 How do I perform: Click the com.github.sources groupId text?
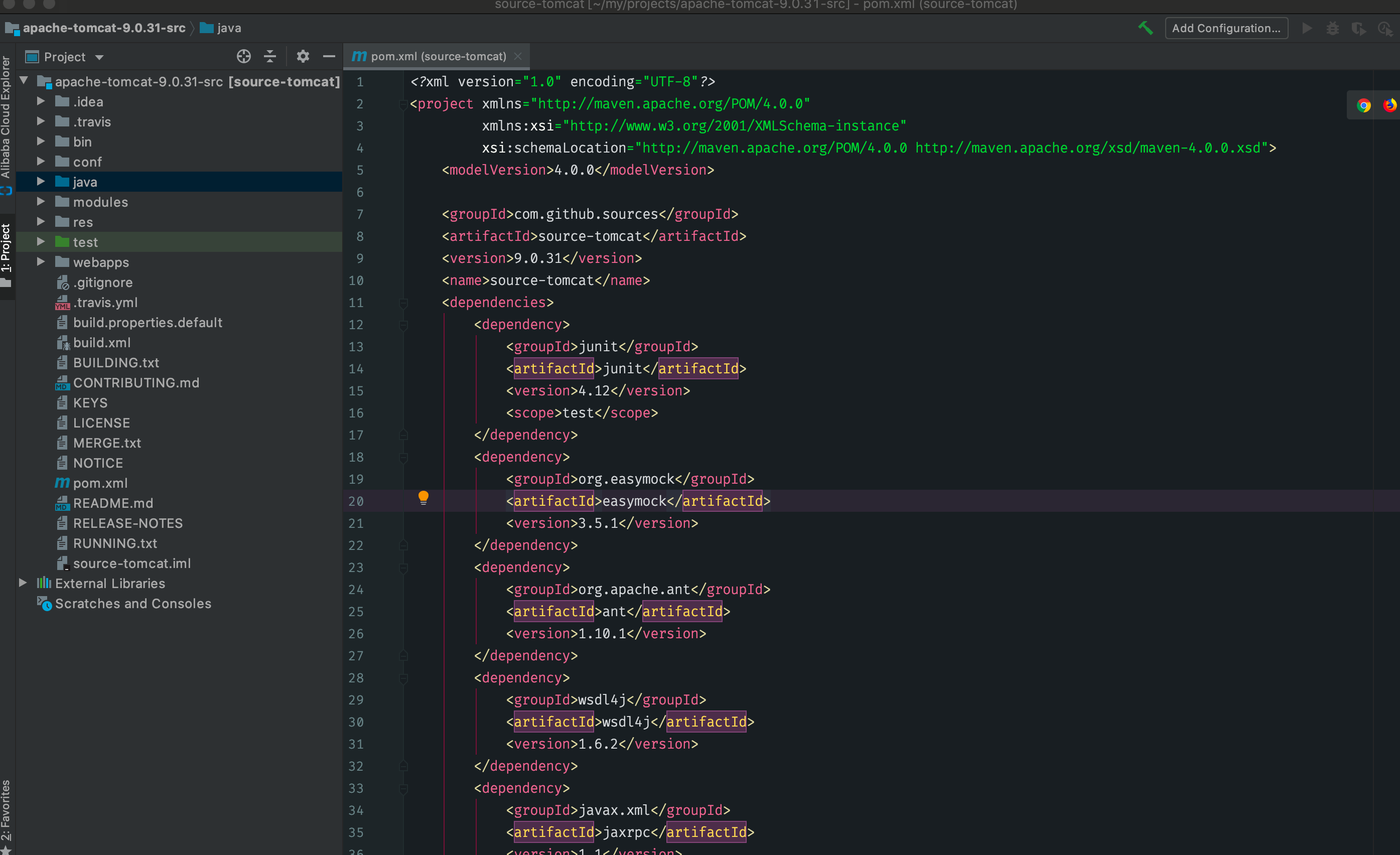coord(587,214)
